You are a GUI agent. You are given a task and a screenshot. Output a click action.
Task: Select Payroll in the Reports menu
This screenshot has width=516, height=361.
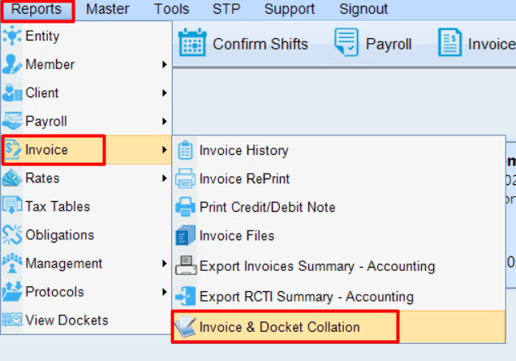[x=86, y=121]
